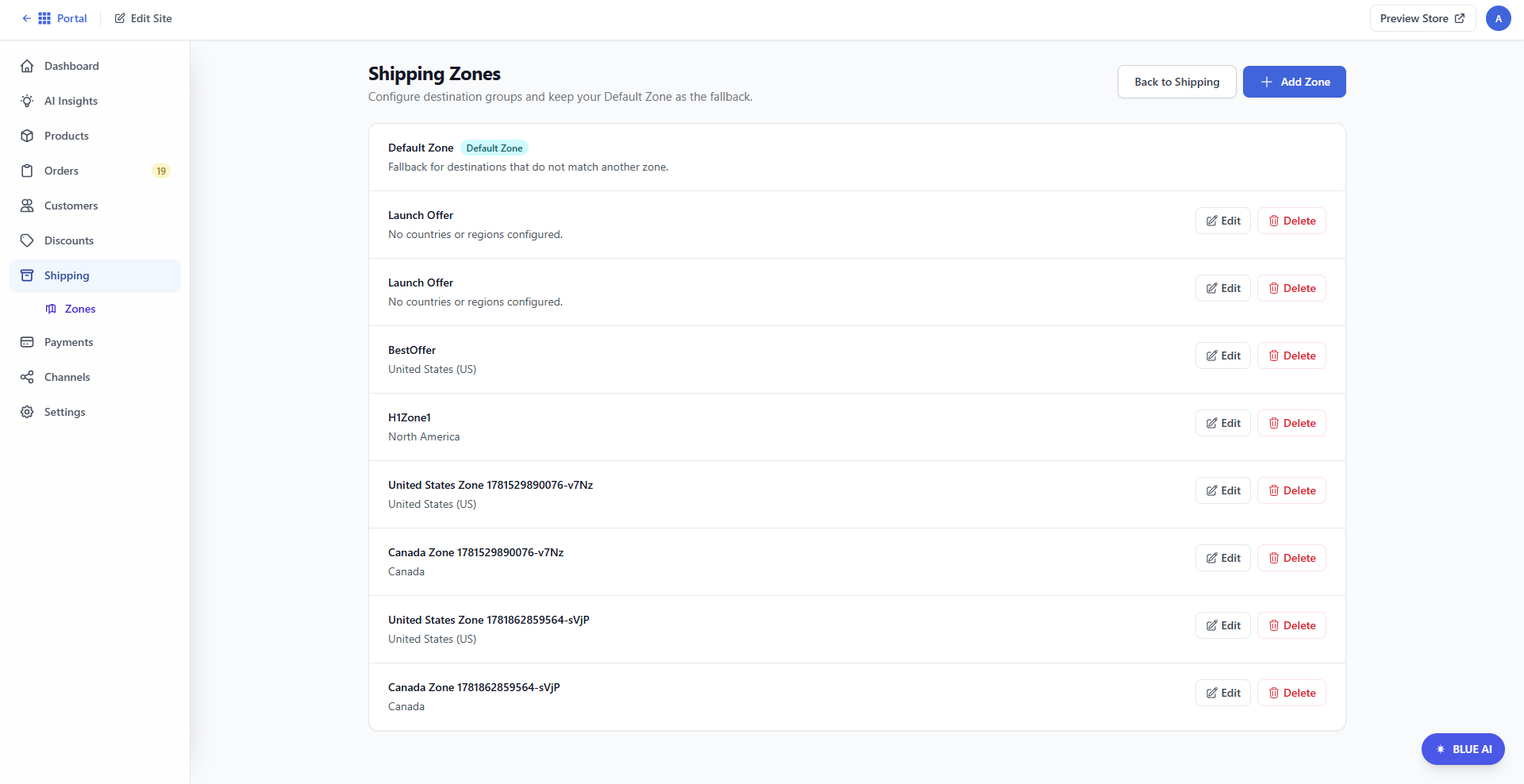Click the external link icon in Preview Store
The height and width of the screenshot is (784, 1524).
1460,18
